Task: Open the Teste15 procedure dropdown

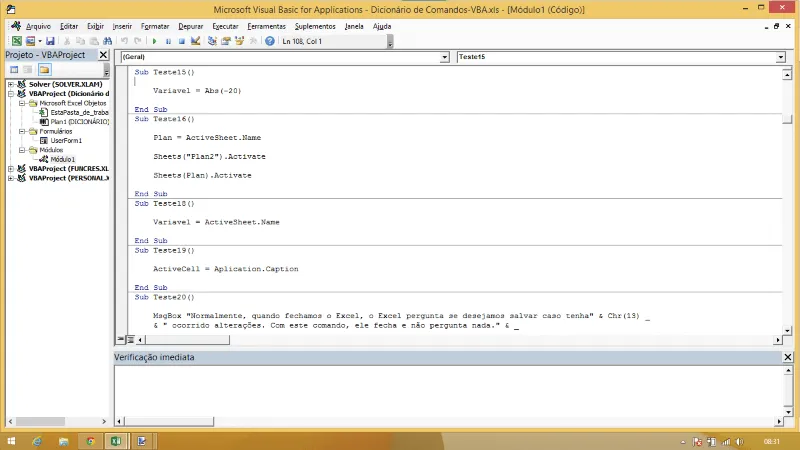Action: point(781,57)
